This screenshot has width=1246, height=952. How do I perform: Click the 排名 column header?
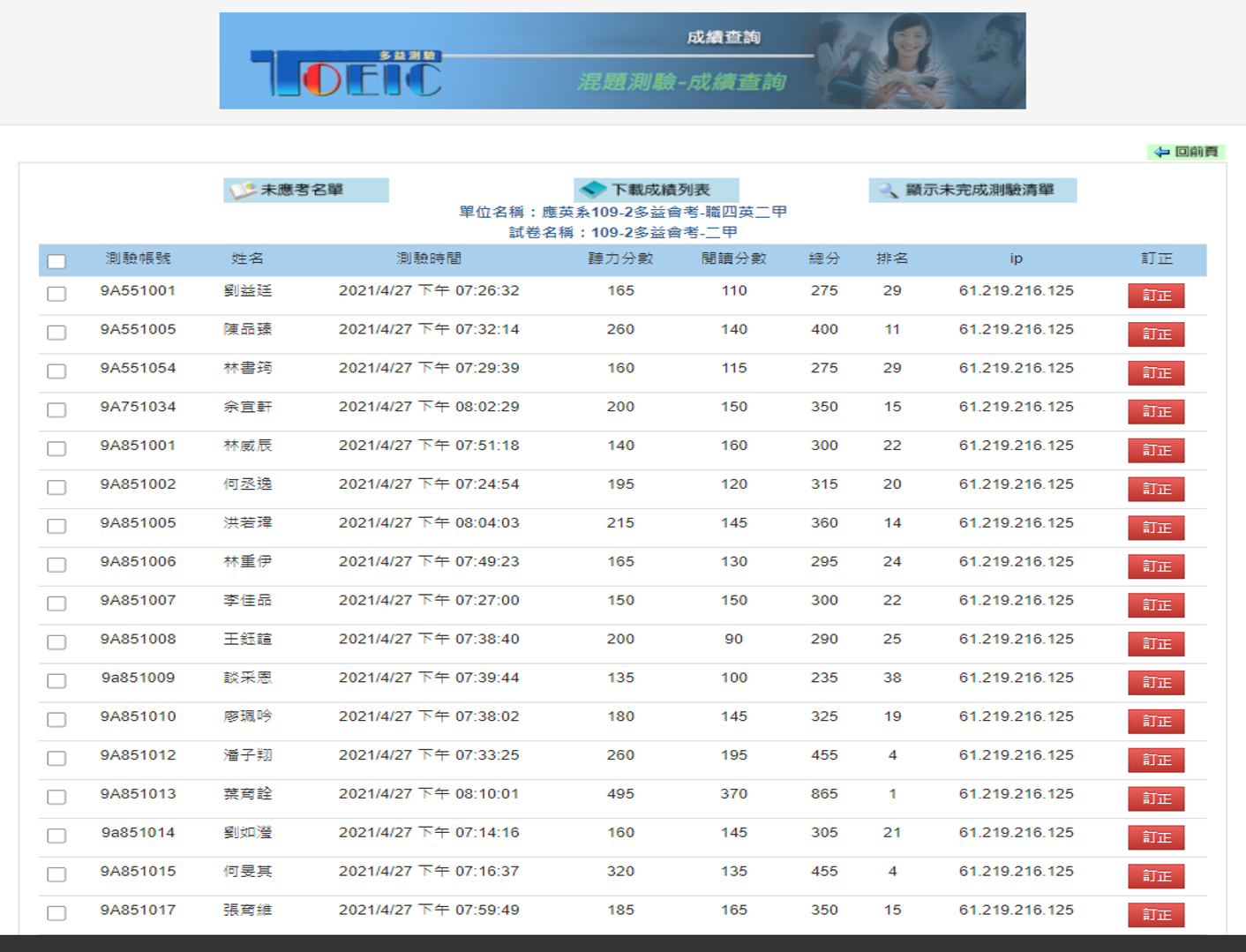892,259
